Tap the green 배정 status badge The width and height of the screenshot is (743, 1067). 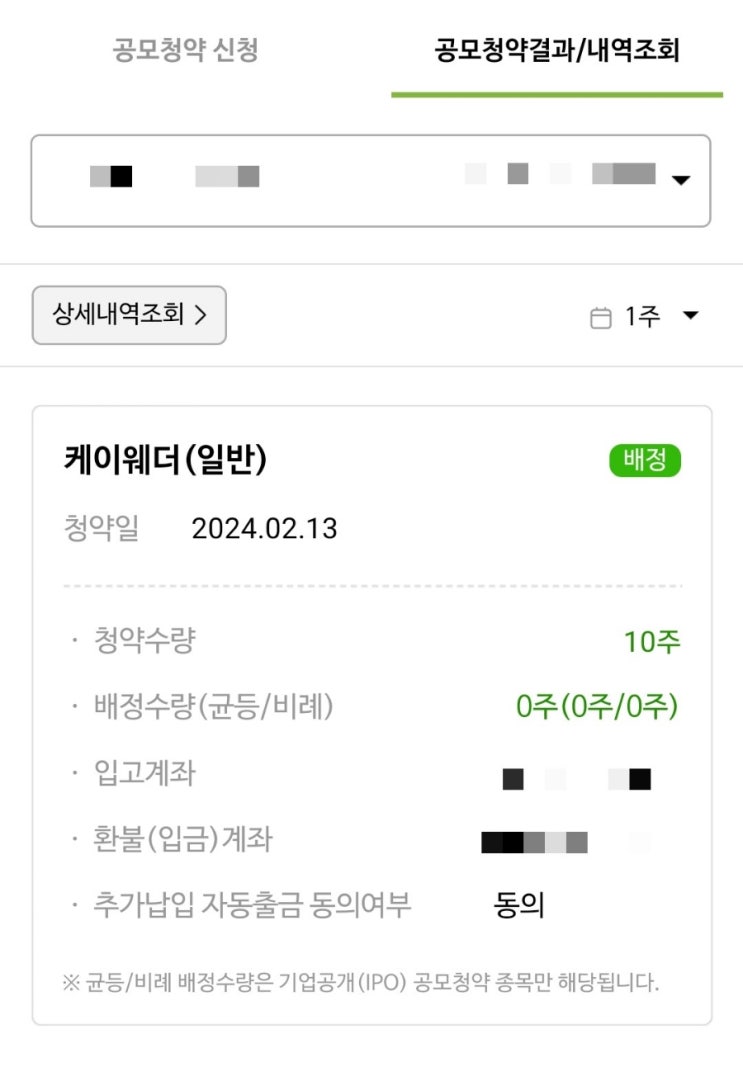coord(645,460)
